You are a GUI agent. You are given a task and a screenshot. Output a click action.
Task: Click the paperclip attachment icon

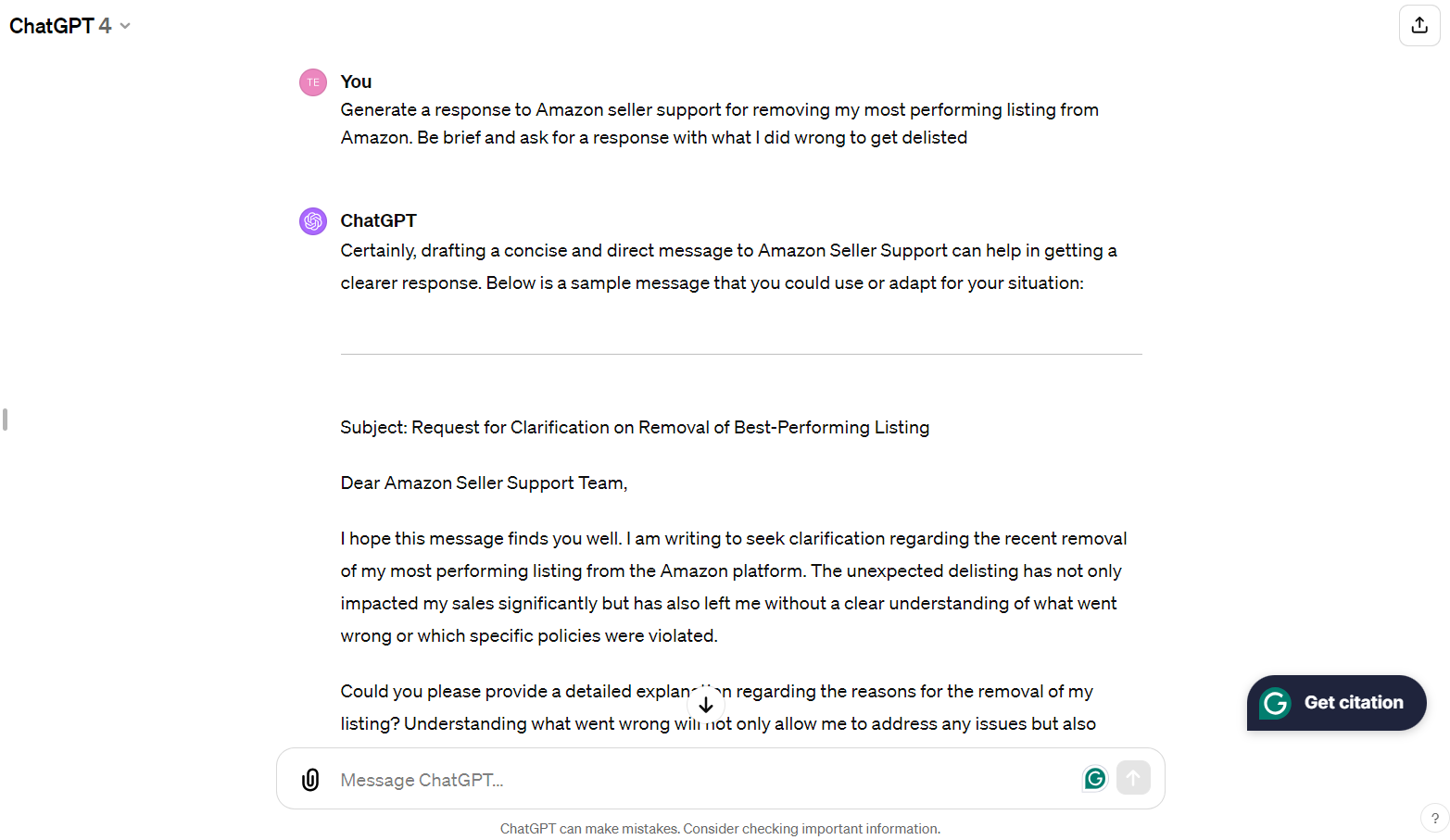pyautogui.click(x=309, y=779)
